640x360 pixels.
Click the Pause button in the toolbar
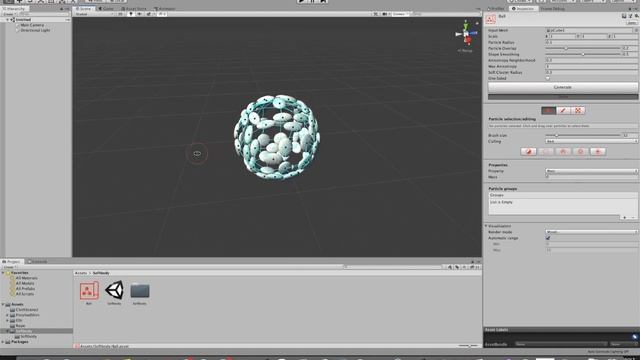coord(312,1)
